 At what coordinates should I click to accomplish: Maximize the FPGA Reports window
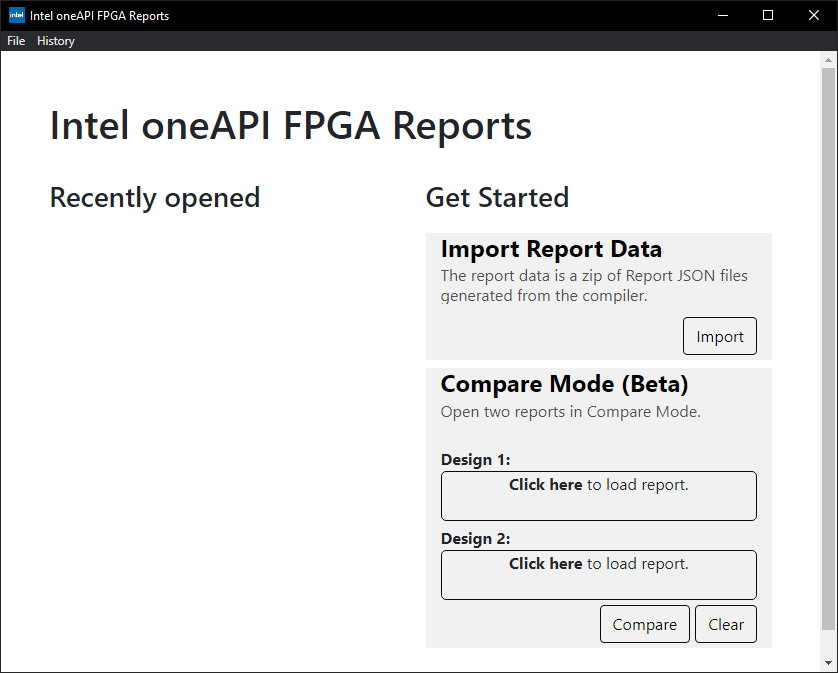[768, 15]
